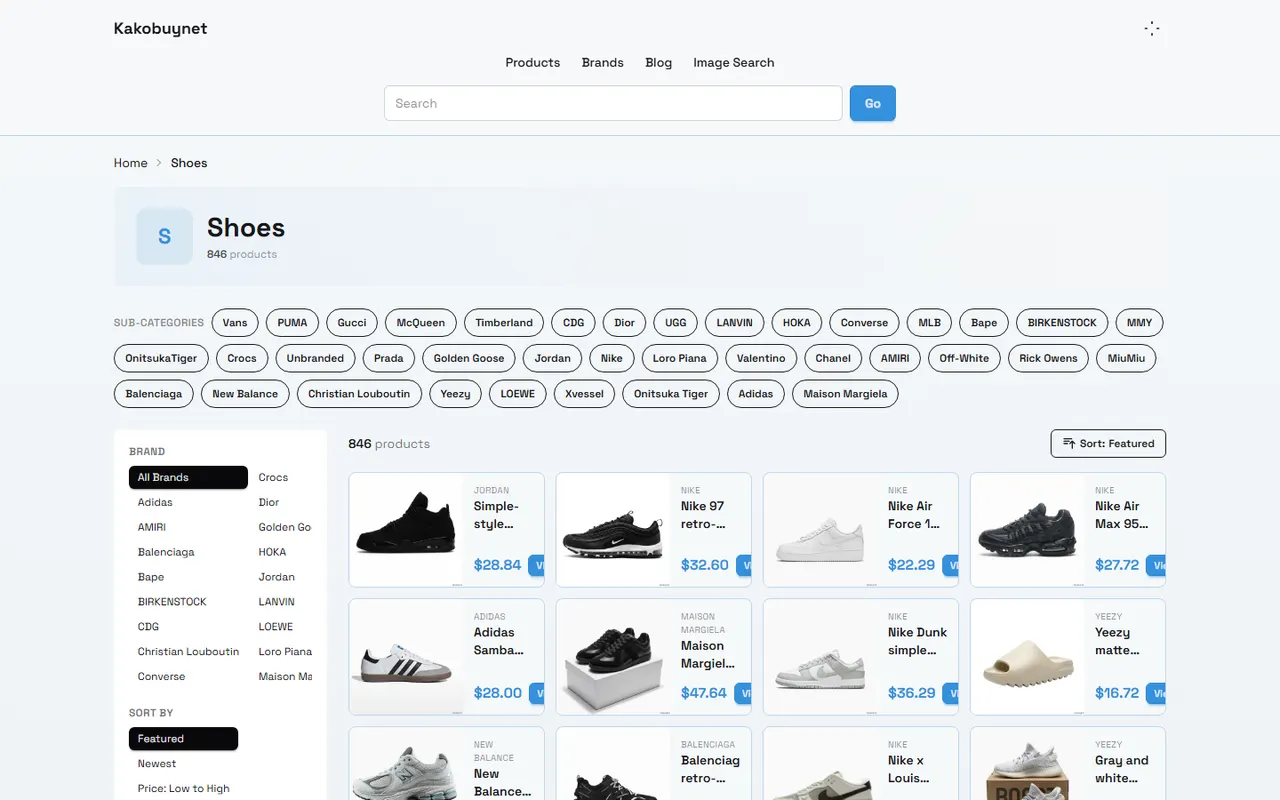Click the Nike Air Max 95 title
Screen dimensions: 1280x800
[x=1122, y=515]
